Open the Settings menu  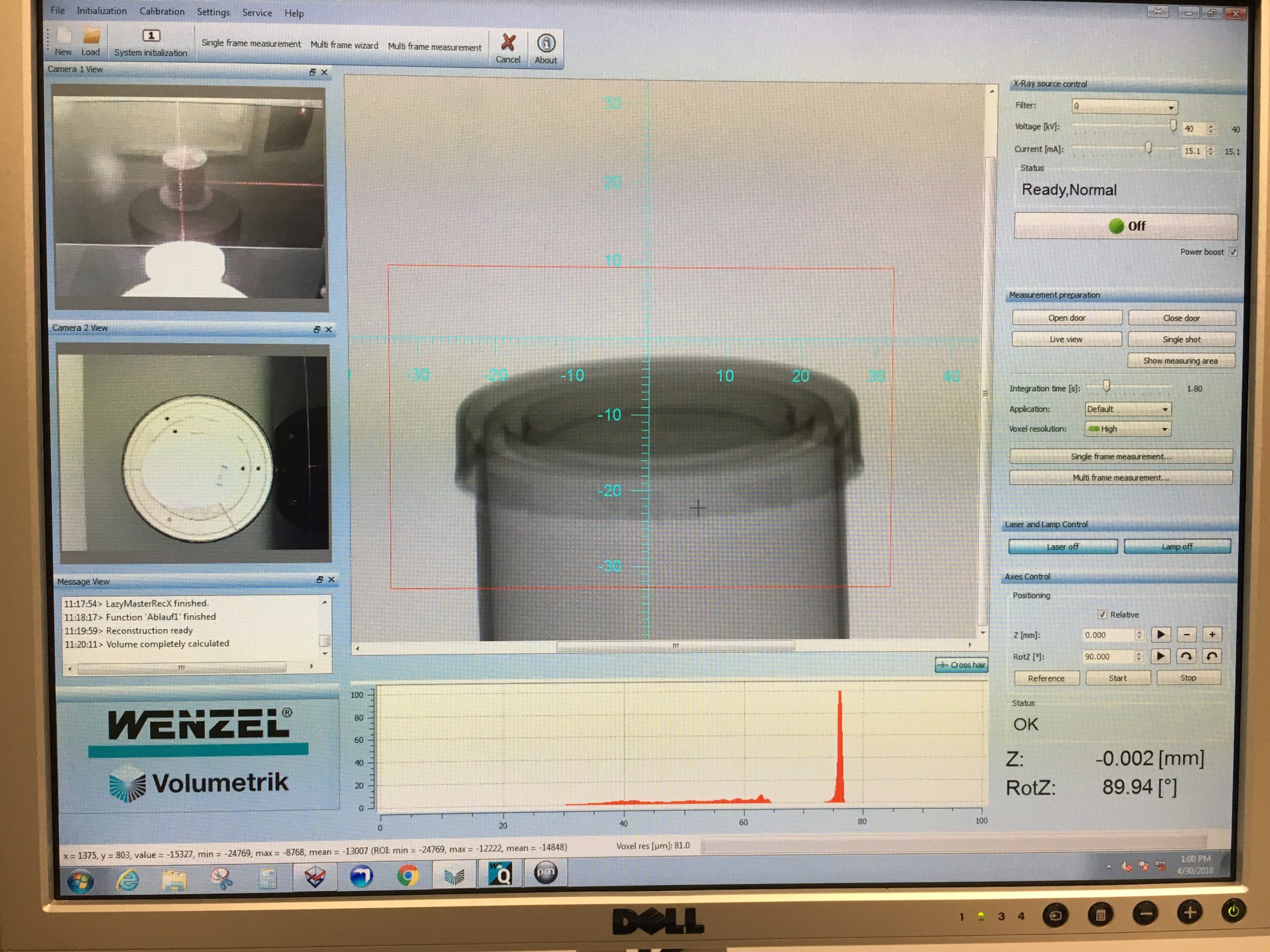coord(213,12)
